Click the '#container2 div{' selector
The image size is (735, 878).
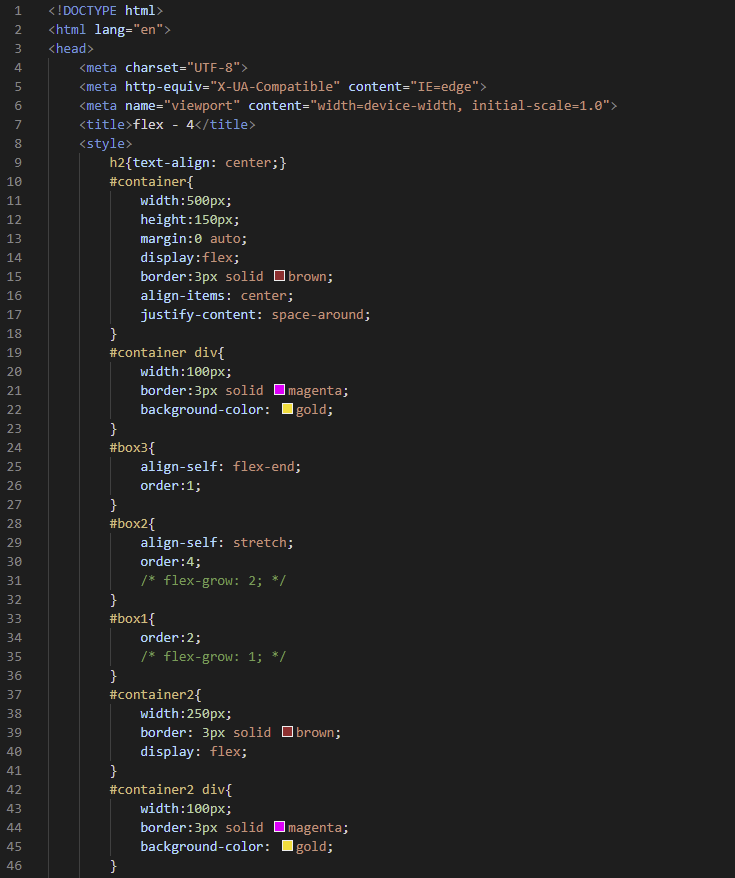(171, 790)
